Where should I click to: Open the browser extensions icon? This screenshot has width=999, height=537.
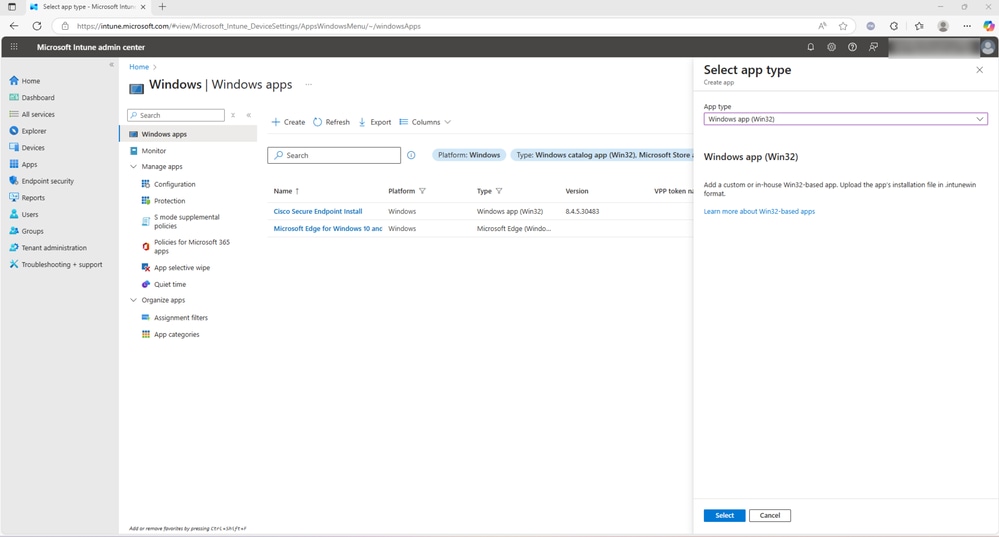click(x=894, y=26)
